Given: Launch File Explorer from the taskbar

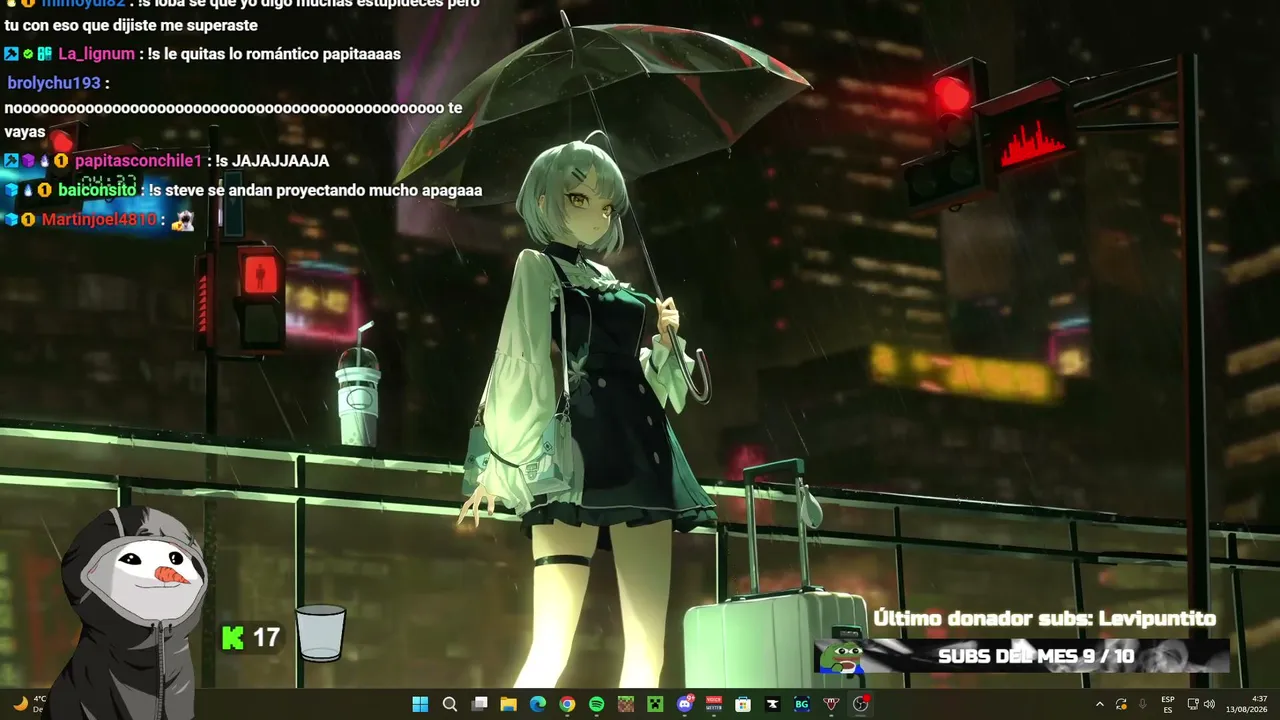Looking at the screenshot, I should (x=508, y=704).
